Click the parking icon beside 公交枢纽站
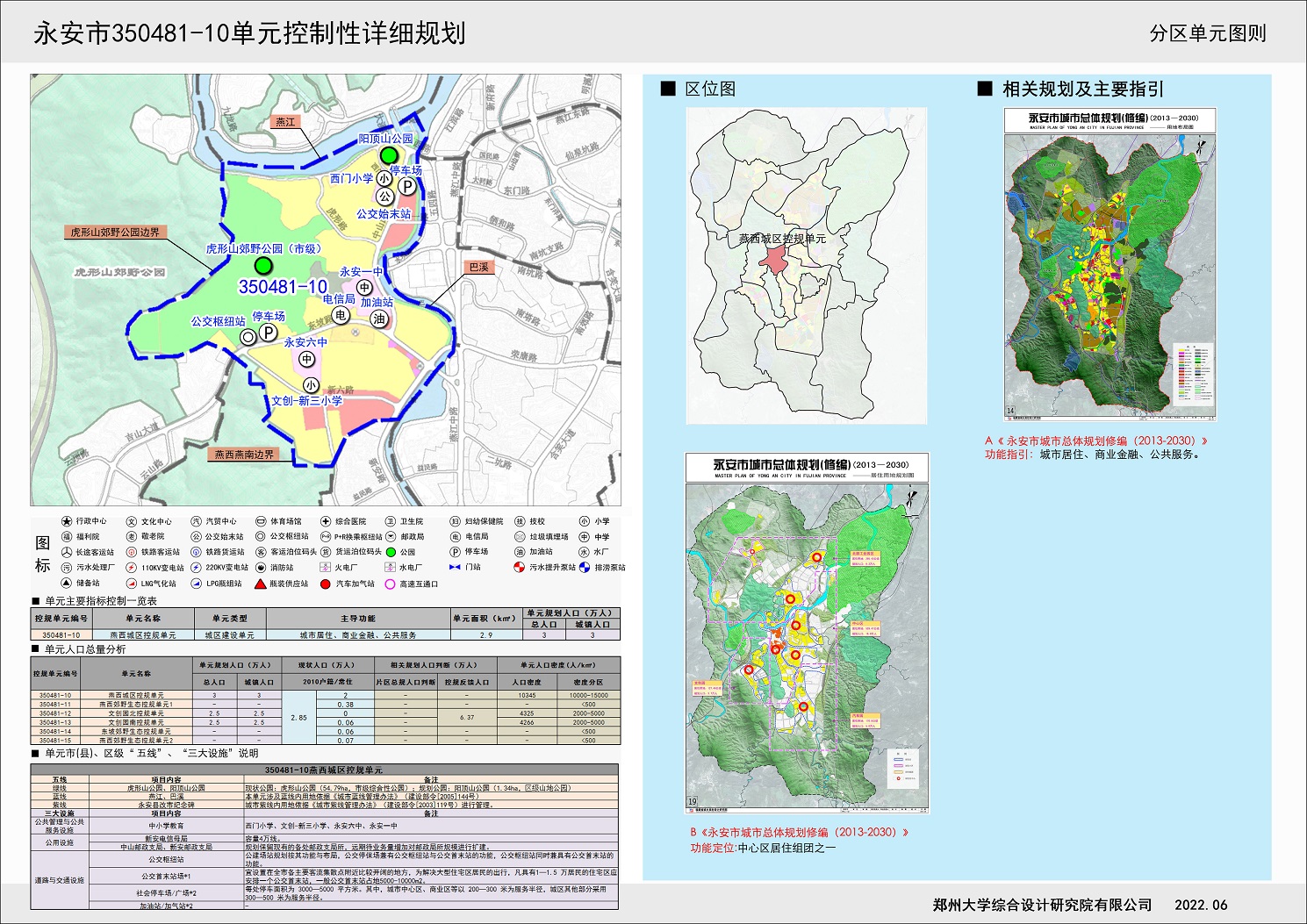Image resolution: width=1307 pixels, height=924 pixels. (x=269, y=333)
